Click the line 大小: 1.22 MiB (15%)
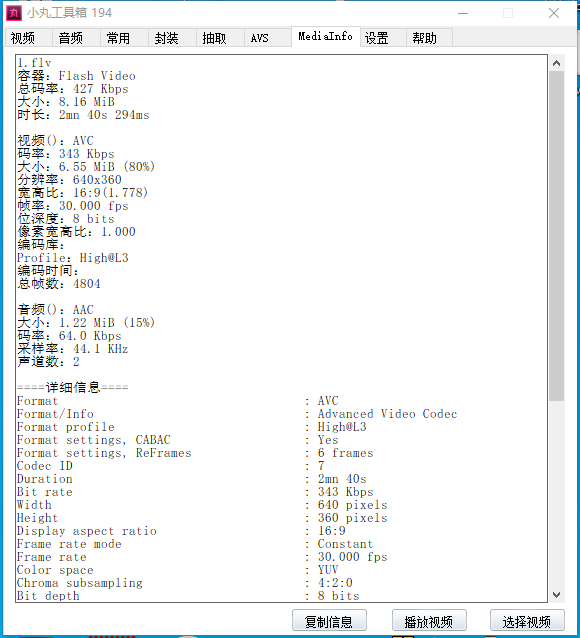 (x=86, y=323)
